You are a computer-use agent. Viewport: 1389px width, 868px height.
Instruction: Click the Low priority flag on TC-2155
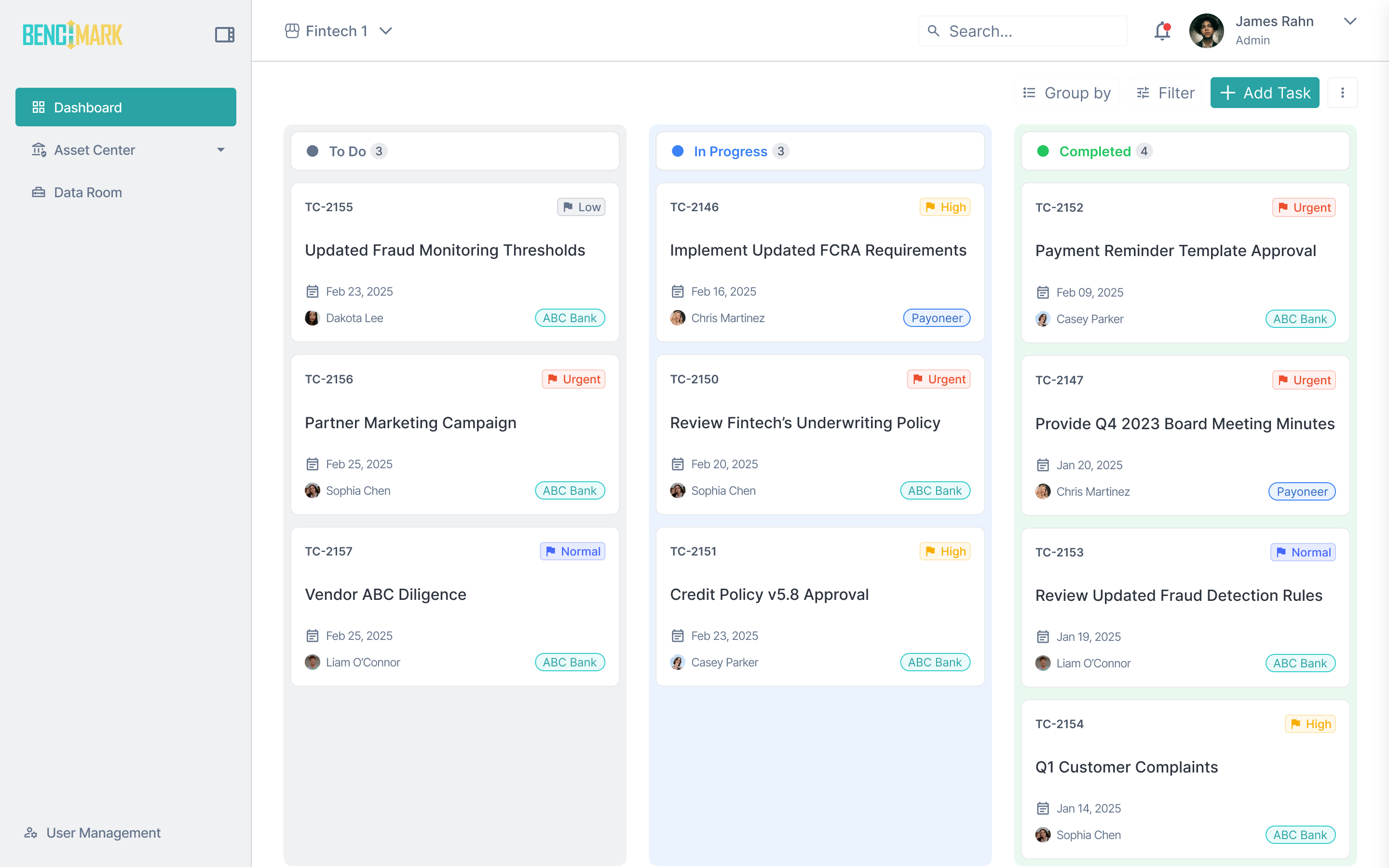pos(581,207)
